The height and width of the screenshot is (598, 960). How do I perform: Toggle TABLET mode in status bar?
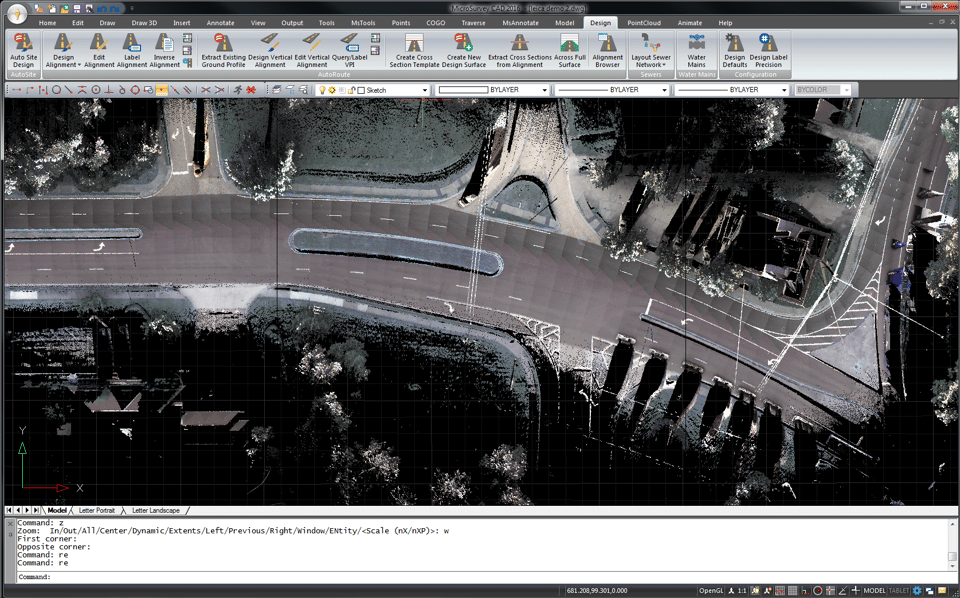(899, 591)
